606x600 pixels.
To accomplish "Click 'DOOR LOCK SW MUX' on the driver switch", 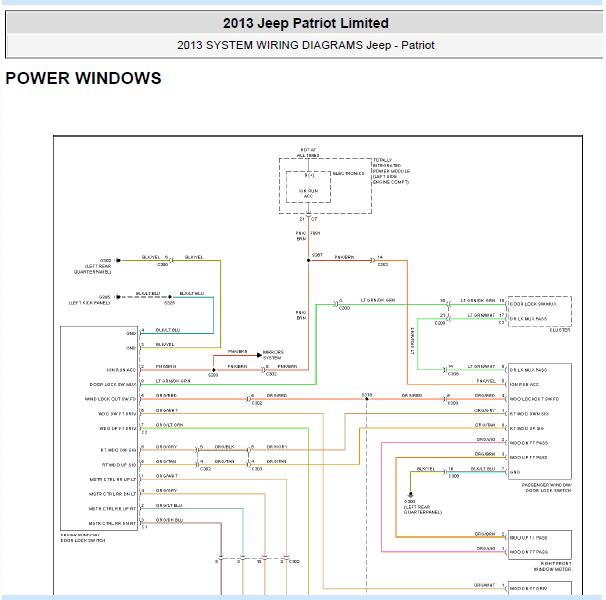I will click(113, 385).
